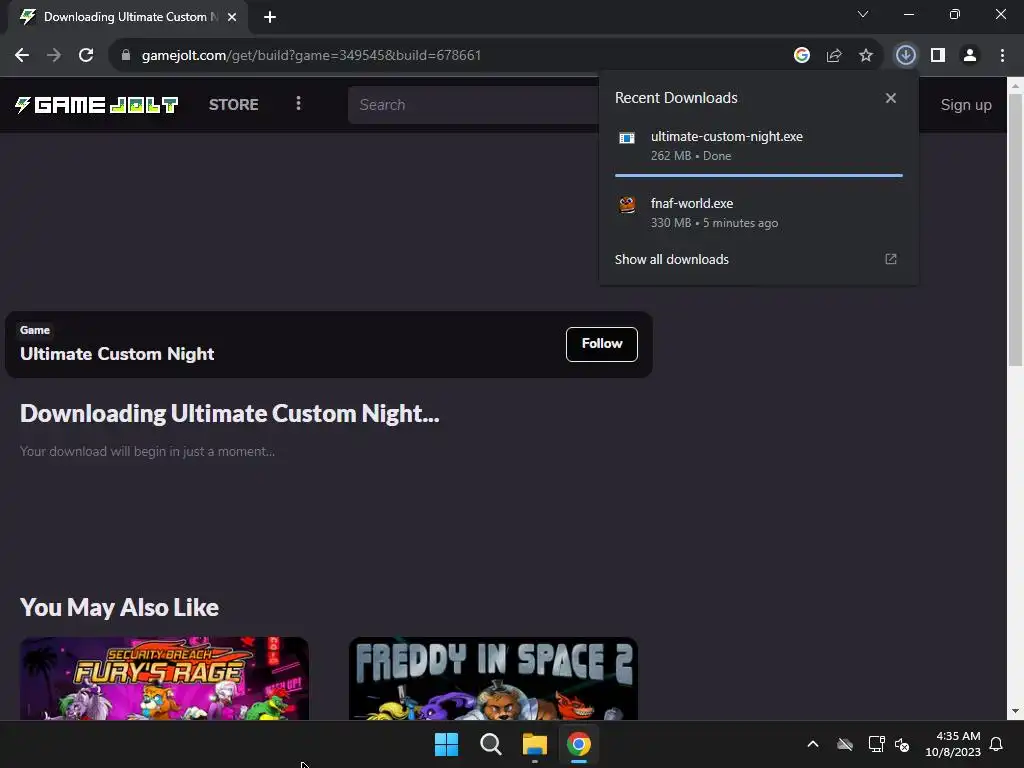Open the Windows Start menu
Screen dimensions: 1024x768
[447, 744]
